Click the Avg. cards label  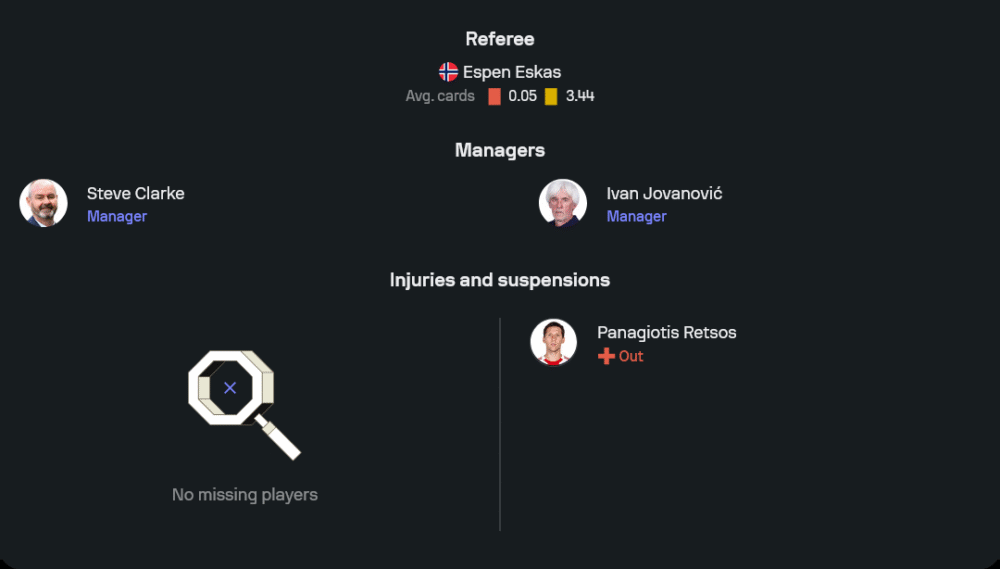point(440,96)
